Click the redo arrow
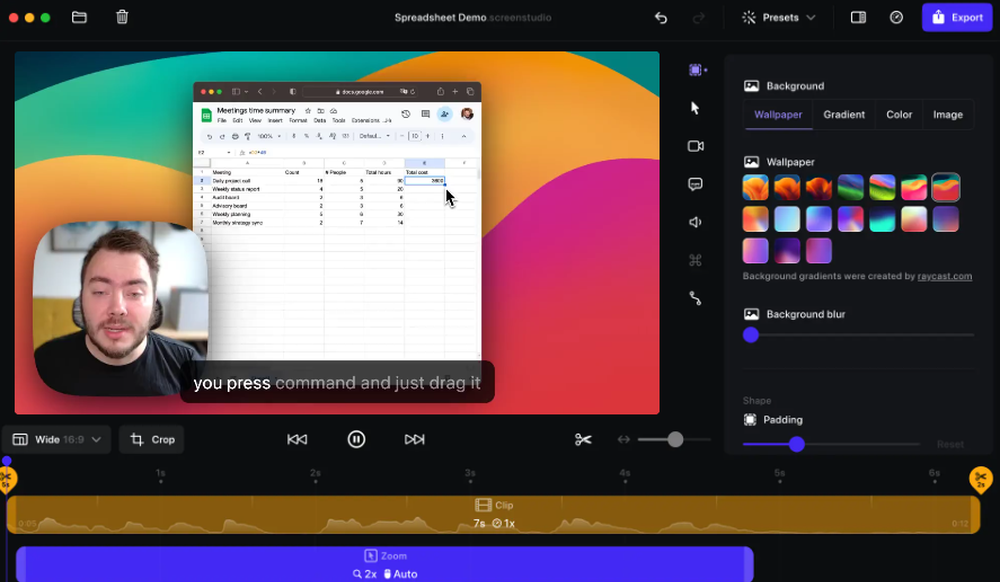The width and height of the screenshot is (1000, 582). pos(699,18)
